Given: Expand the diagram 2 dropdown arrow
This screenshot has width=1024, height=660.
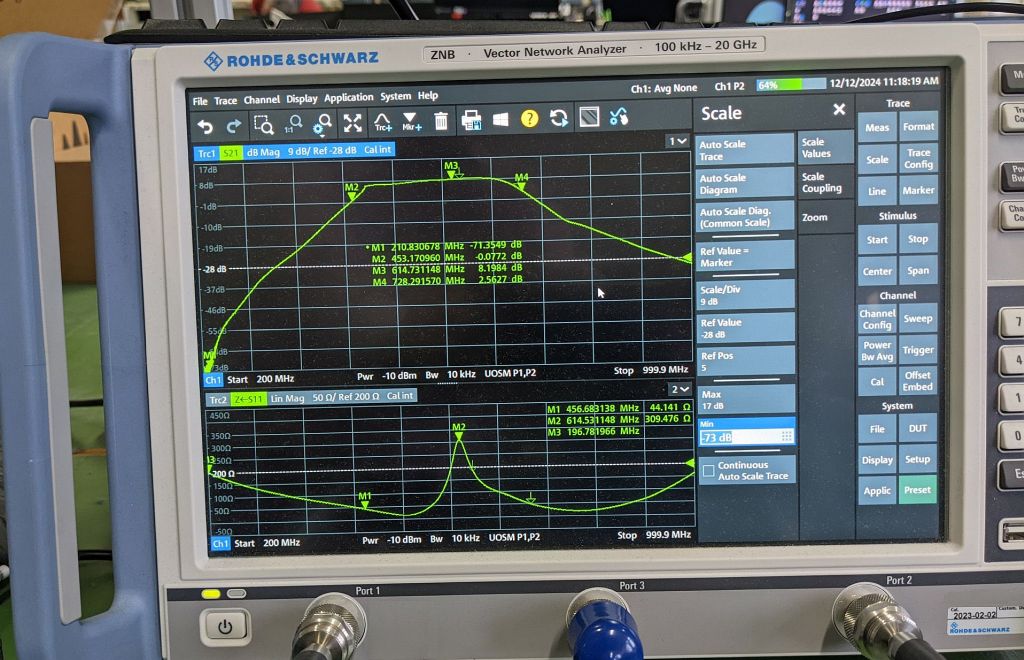Looking at the screenshot, I should 679,389.
